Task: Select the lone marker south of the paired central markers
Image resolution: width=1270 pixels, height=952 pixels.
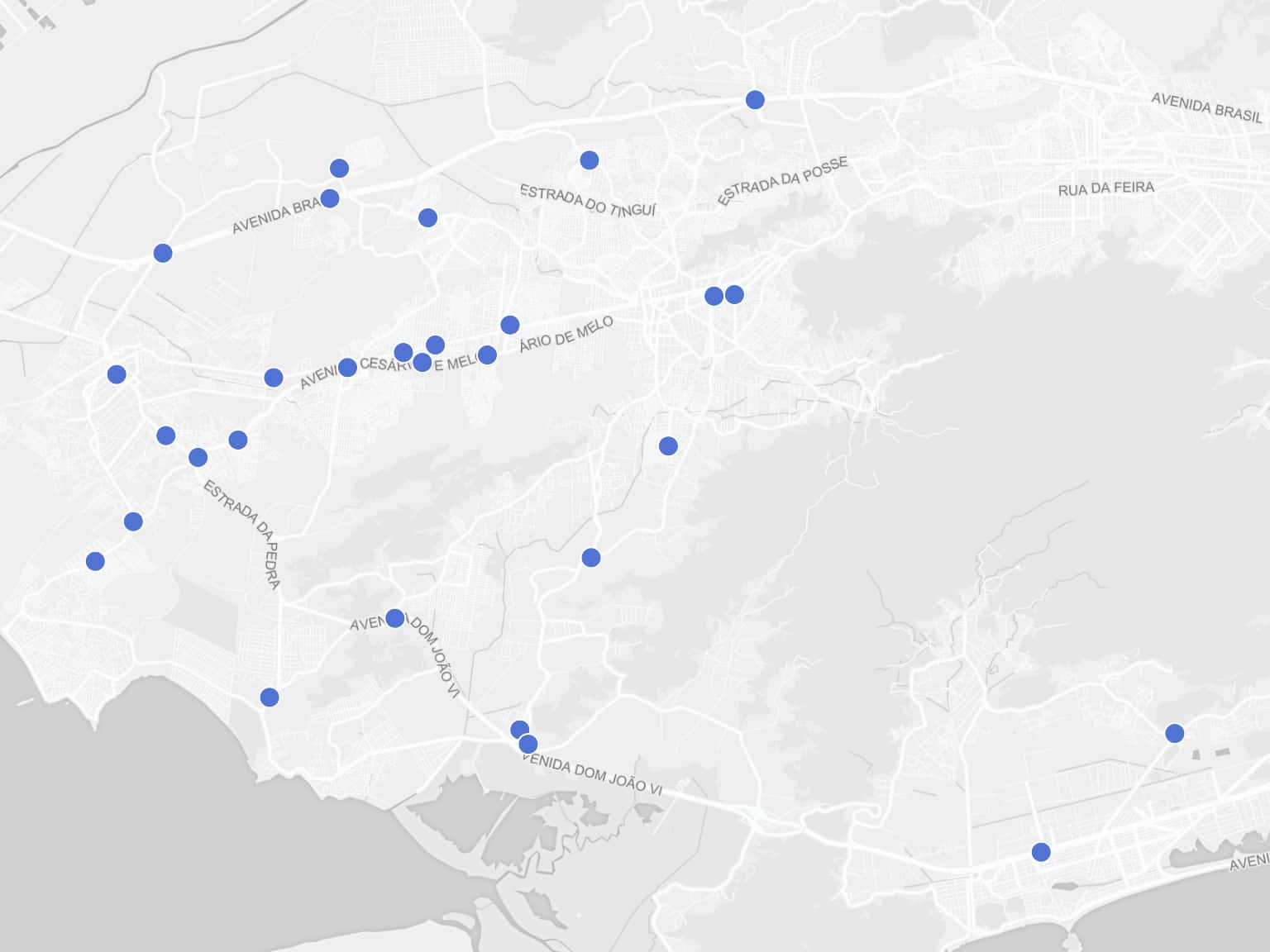Action: (668, 446)
